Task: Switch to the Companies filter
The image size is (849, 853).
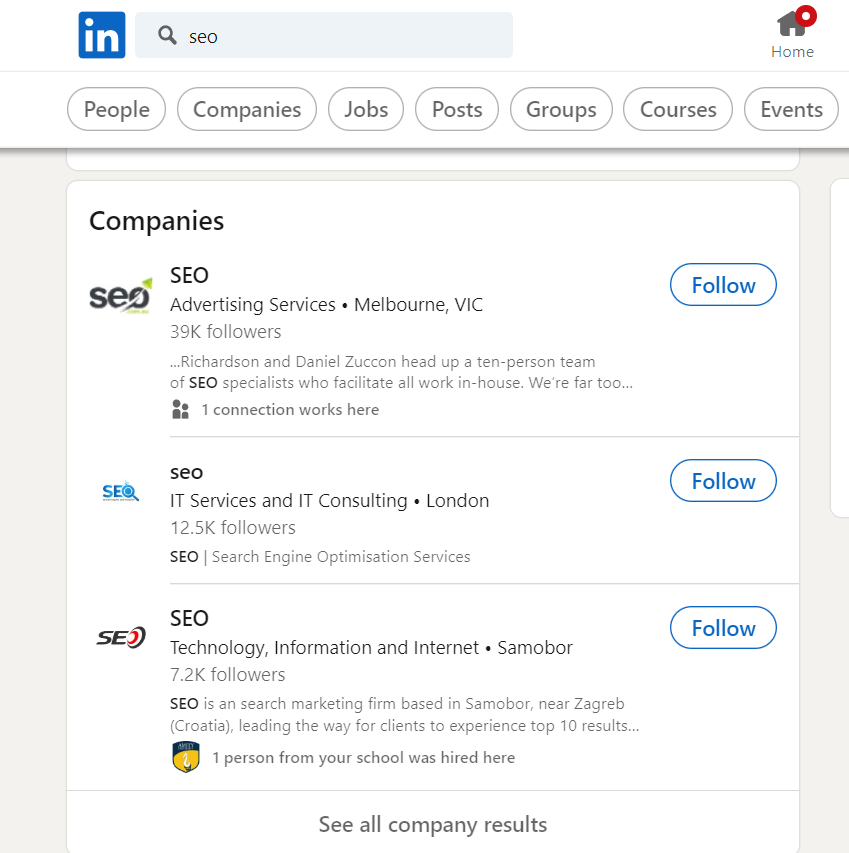Action: click(246, 109)
